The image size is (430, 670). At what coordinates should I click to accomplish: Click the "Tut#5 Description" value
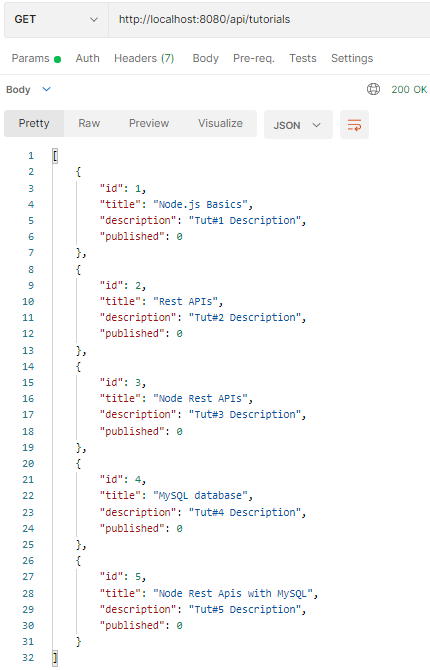[244, 609]
